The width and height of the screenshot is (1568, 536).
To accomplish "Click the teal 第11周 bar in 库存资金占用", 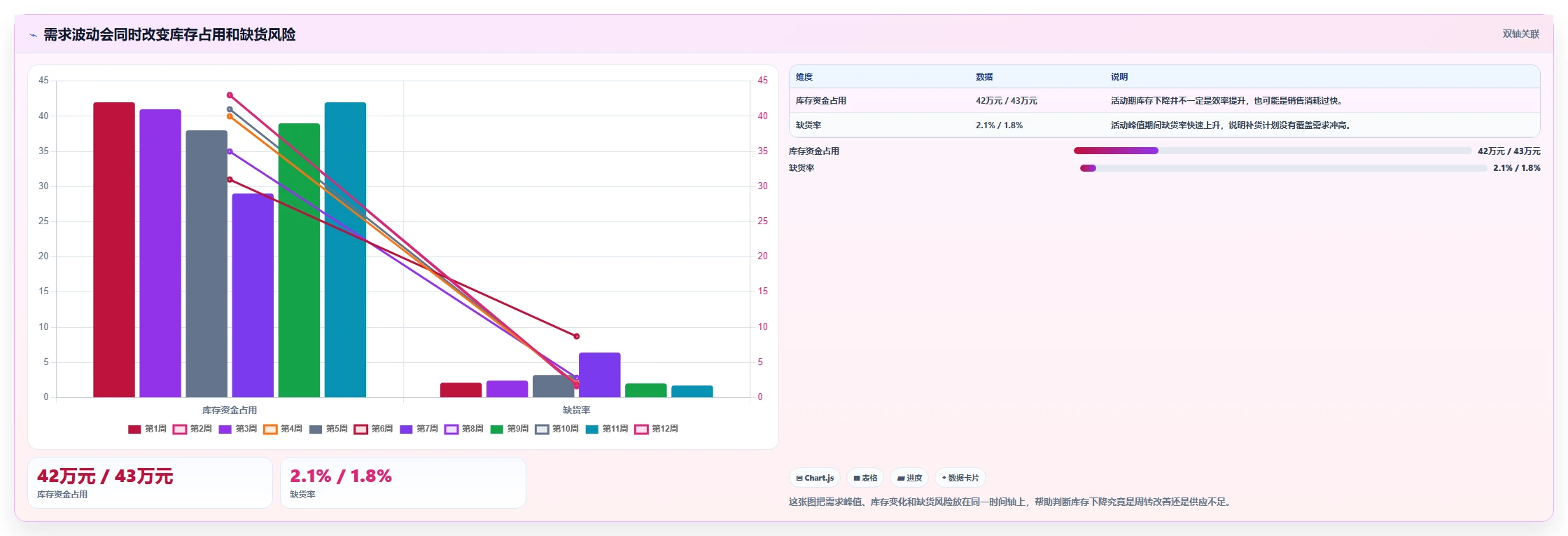I will (x=345, y=250).
